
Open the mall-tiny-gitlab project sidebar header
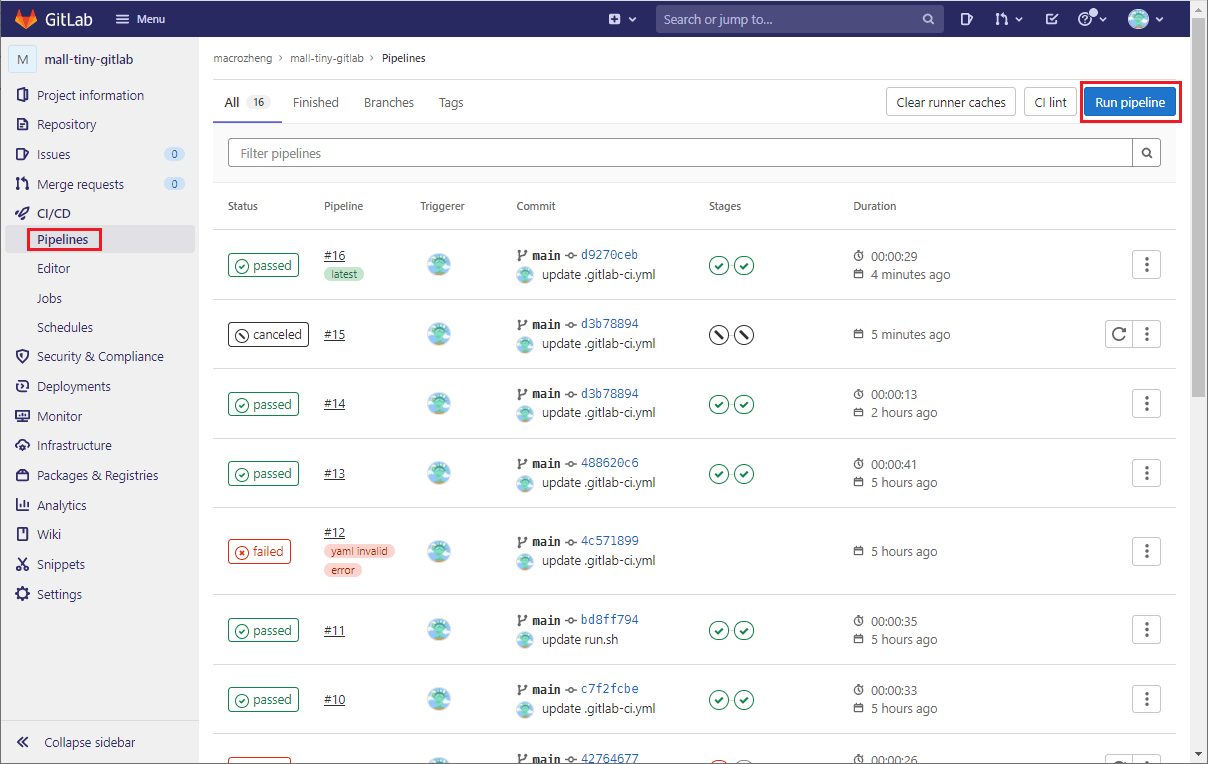[99, 59]
